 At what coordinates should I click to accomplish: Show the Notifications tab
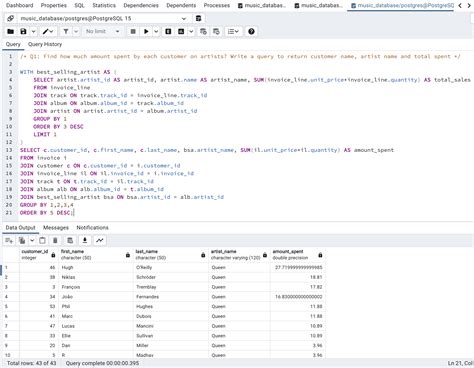coord(92,228)
